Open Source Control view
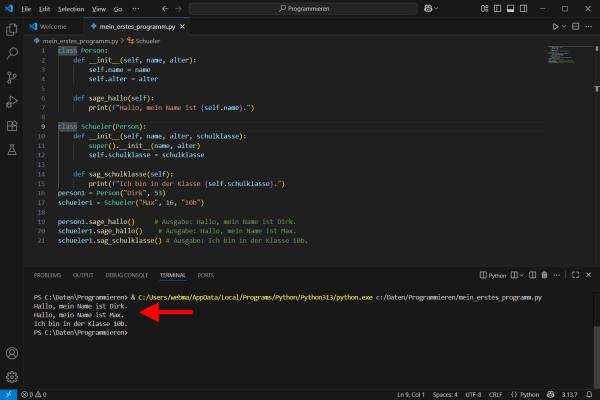The width and height of the screenshot is (600, 400). tap(12, 78)
